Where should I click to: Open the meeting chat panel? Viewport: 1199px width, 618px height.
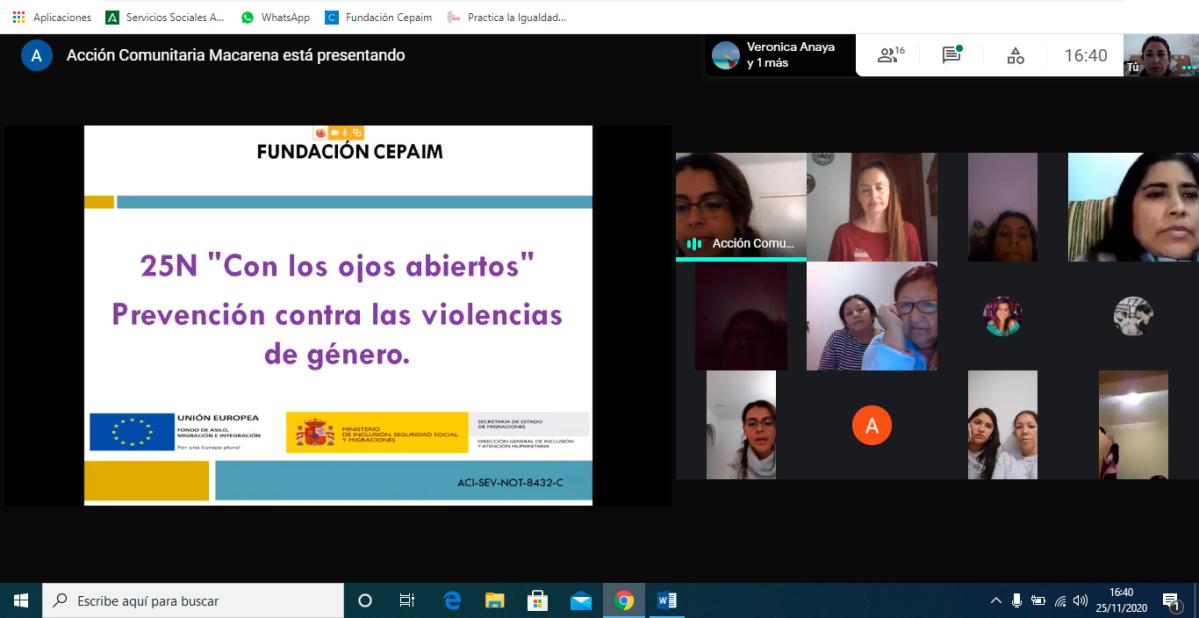point(952,55)
